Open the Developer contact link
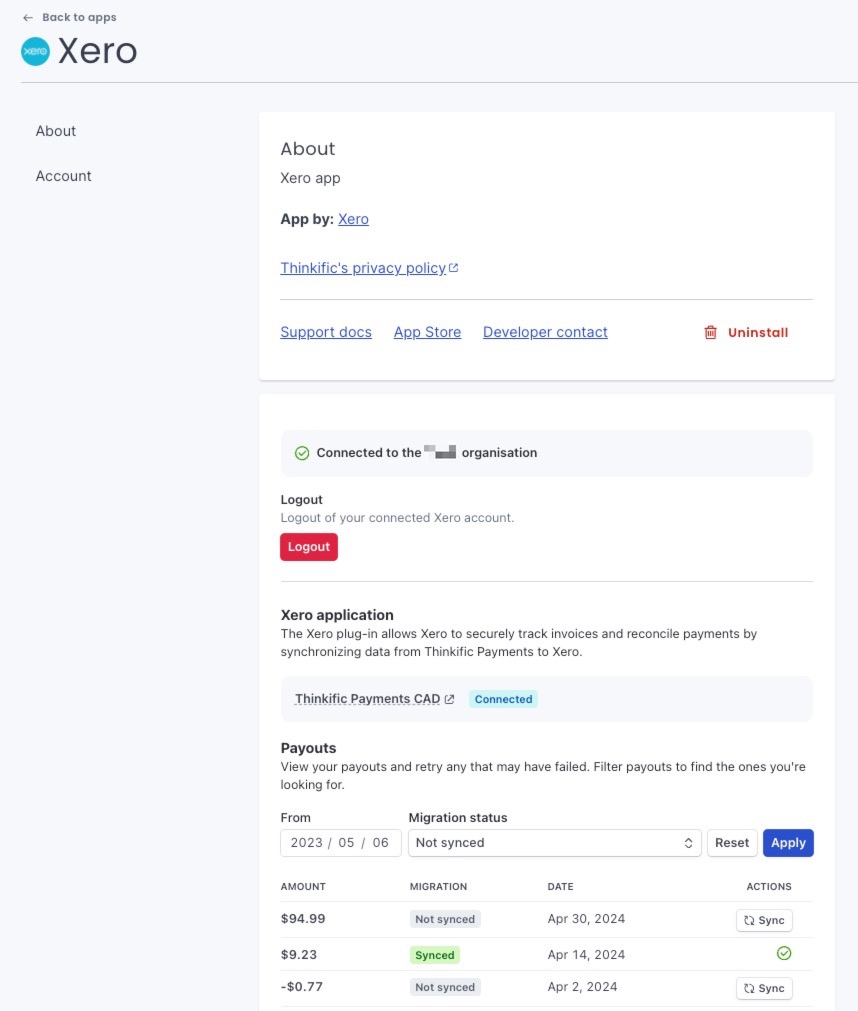Image resolution: width=858 pixels, height=1011 pixels. pos(545,332)
